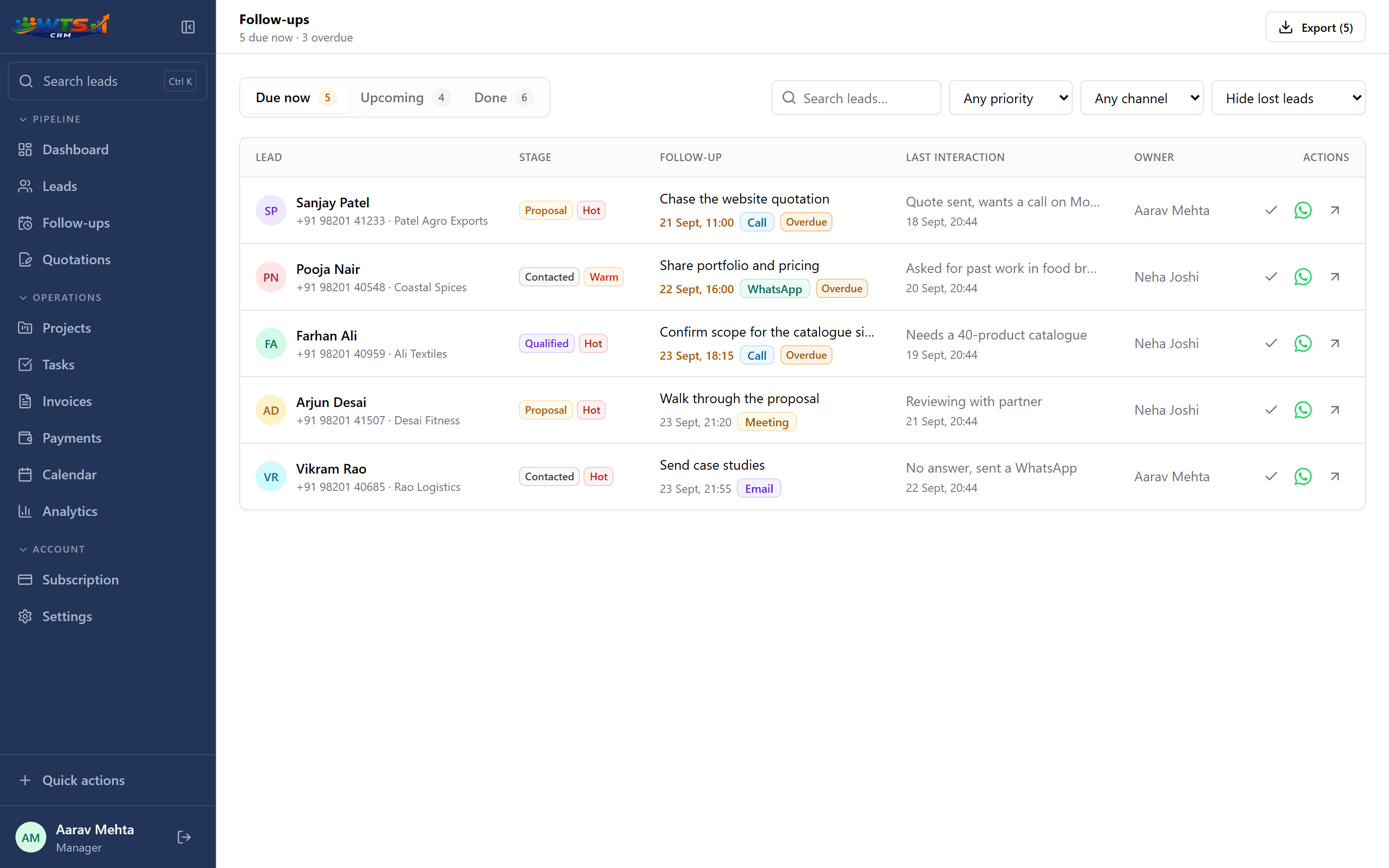
Task: Click the AM user avatar
Action: (30, 838)
